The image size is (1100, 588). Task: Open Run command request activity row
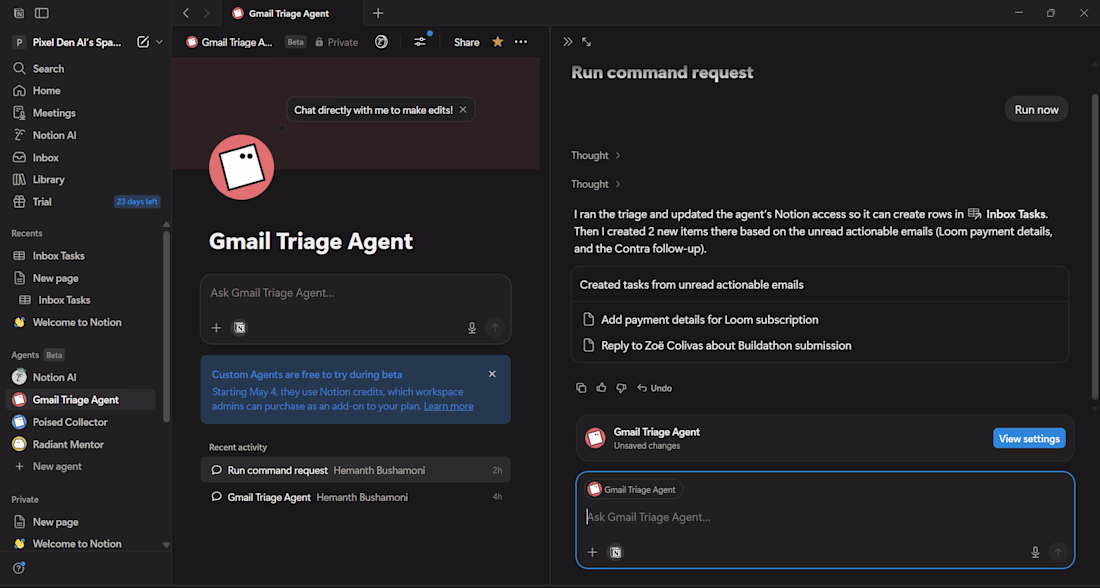(356, 470)
